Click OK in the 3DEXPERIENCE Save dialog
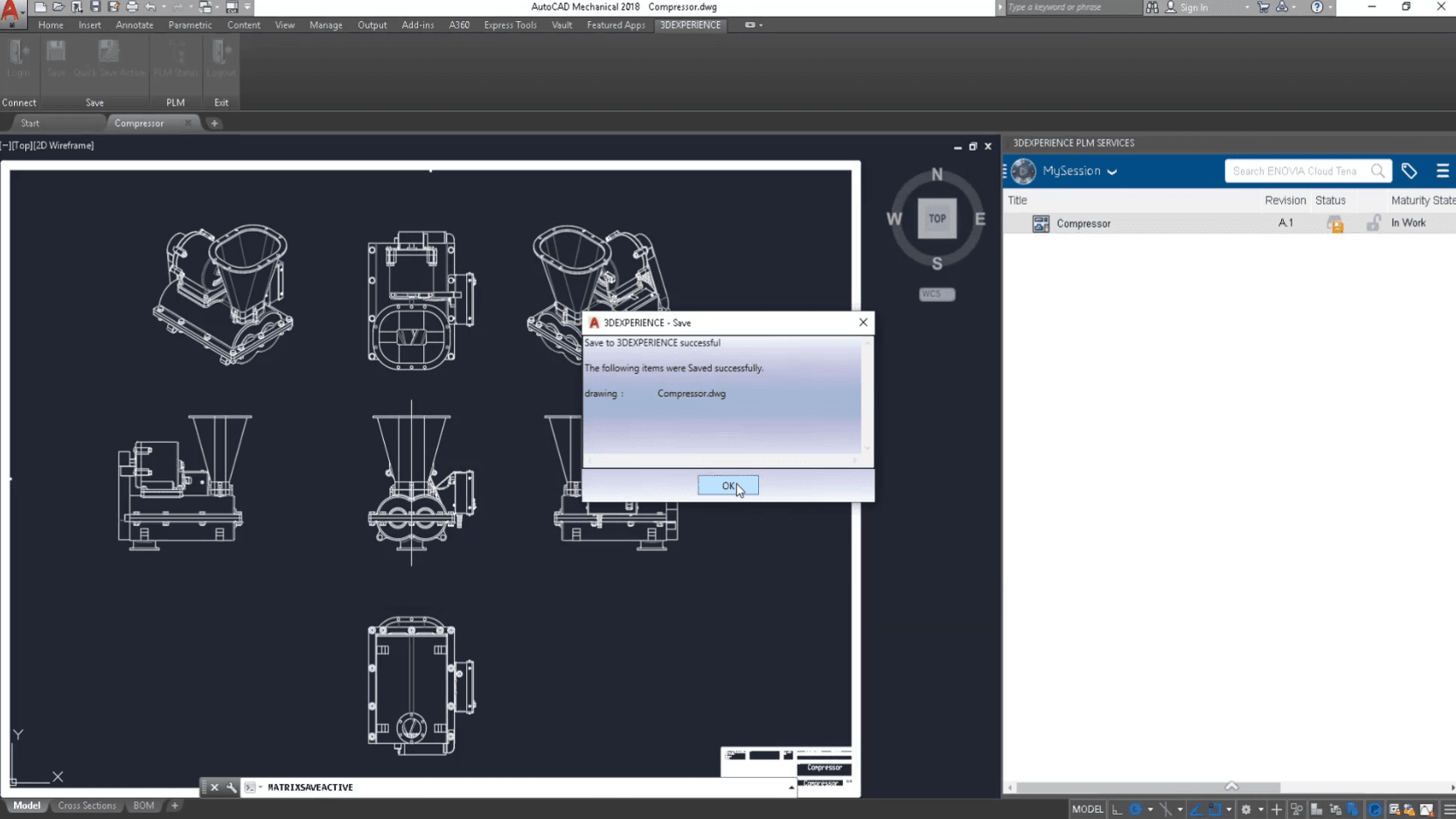 (728, 486)
